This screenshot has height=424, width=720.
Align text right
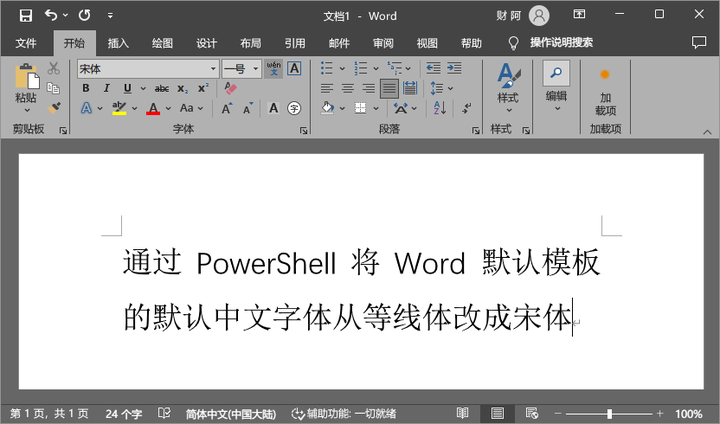pos(368,88)
